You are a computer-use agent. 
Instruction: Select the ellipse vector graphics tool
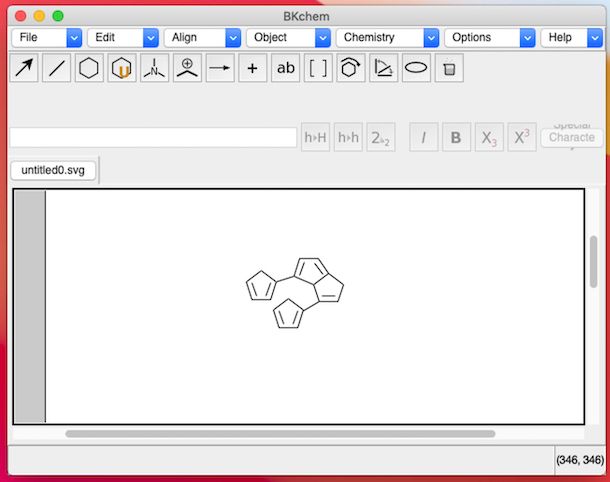click(x=416, y=68)
